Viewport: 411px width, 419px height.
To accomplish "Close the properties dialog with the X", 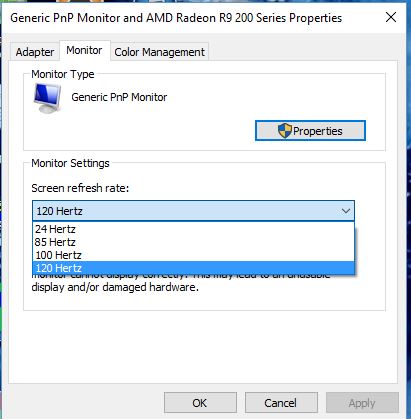I will coord(391,17).
